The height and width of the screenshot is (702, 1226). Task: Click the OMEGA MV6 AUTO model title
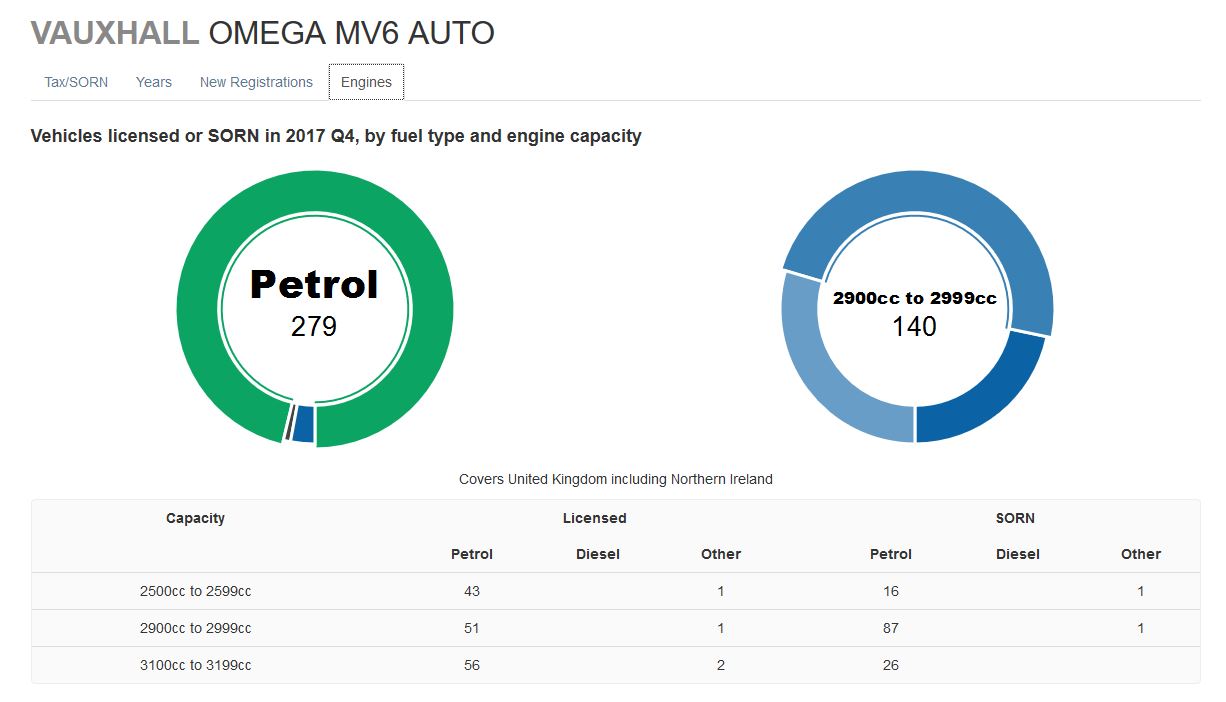click(x=351, y=33)
